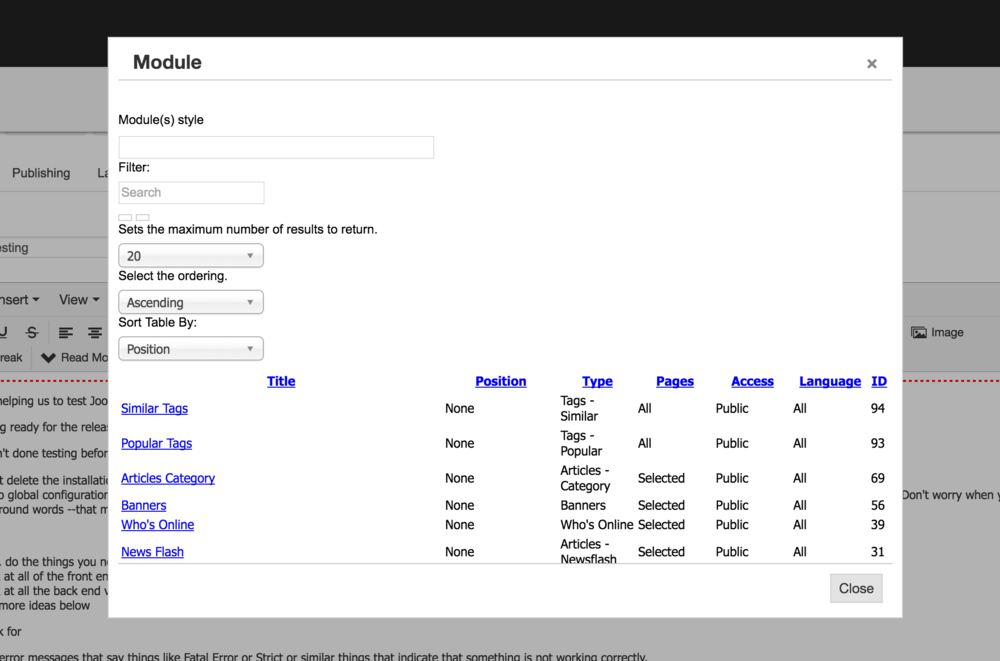Toggle strikethrough in the background editor toolbar

[32, 332]
